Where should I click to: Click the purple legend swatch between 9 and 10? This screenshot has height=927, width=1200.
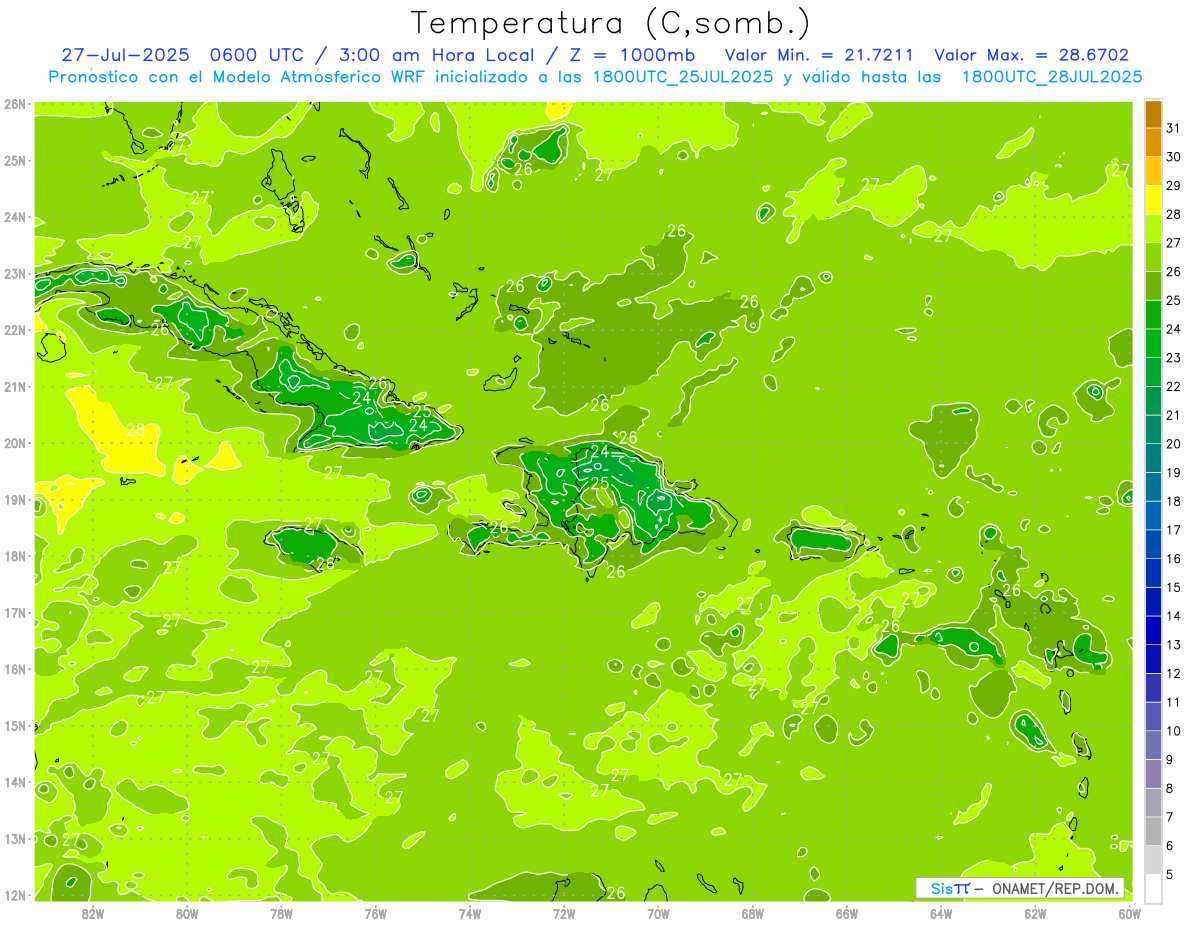[x=1153, y=745]
